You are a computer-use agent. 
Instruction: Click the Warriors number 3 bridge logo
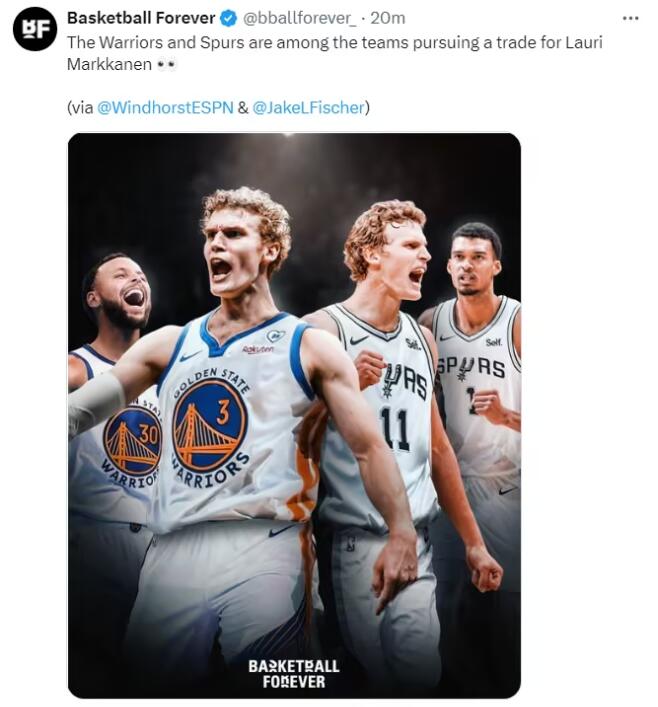(209, 423)
